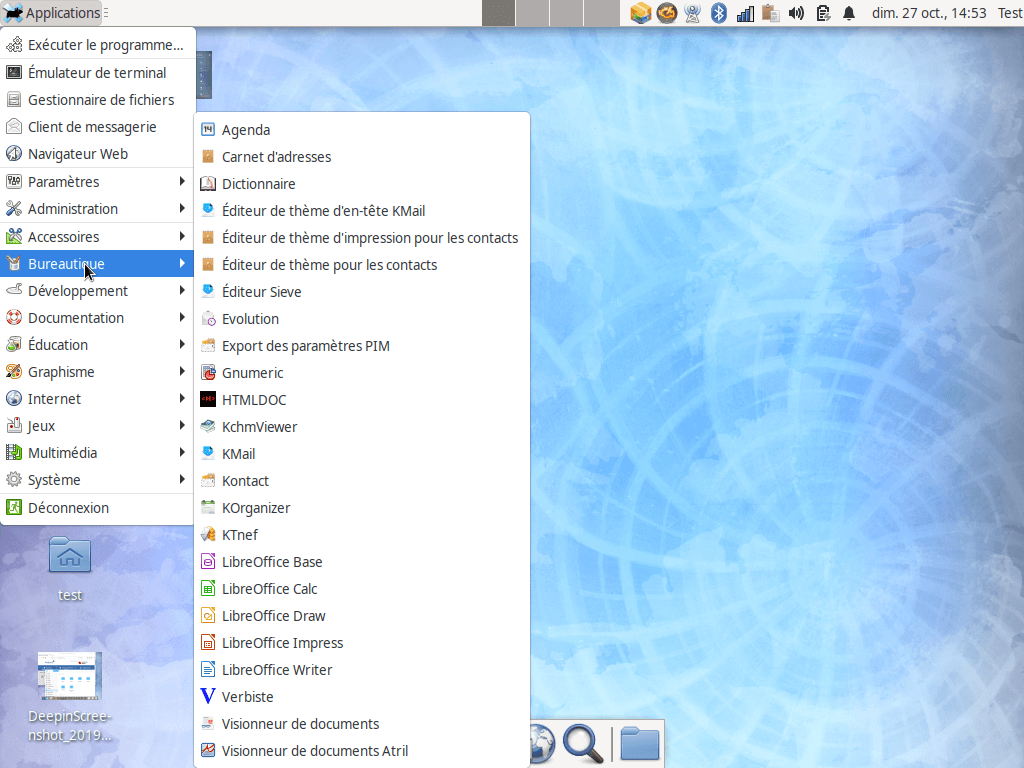Expand the Jeux submenu

point(97,426)
